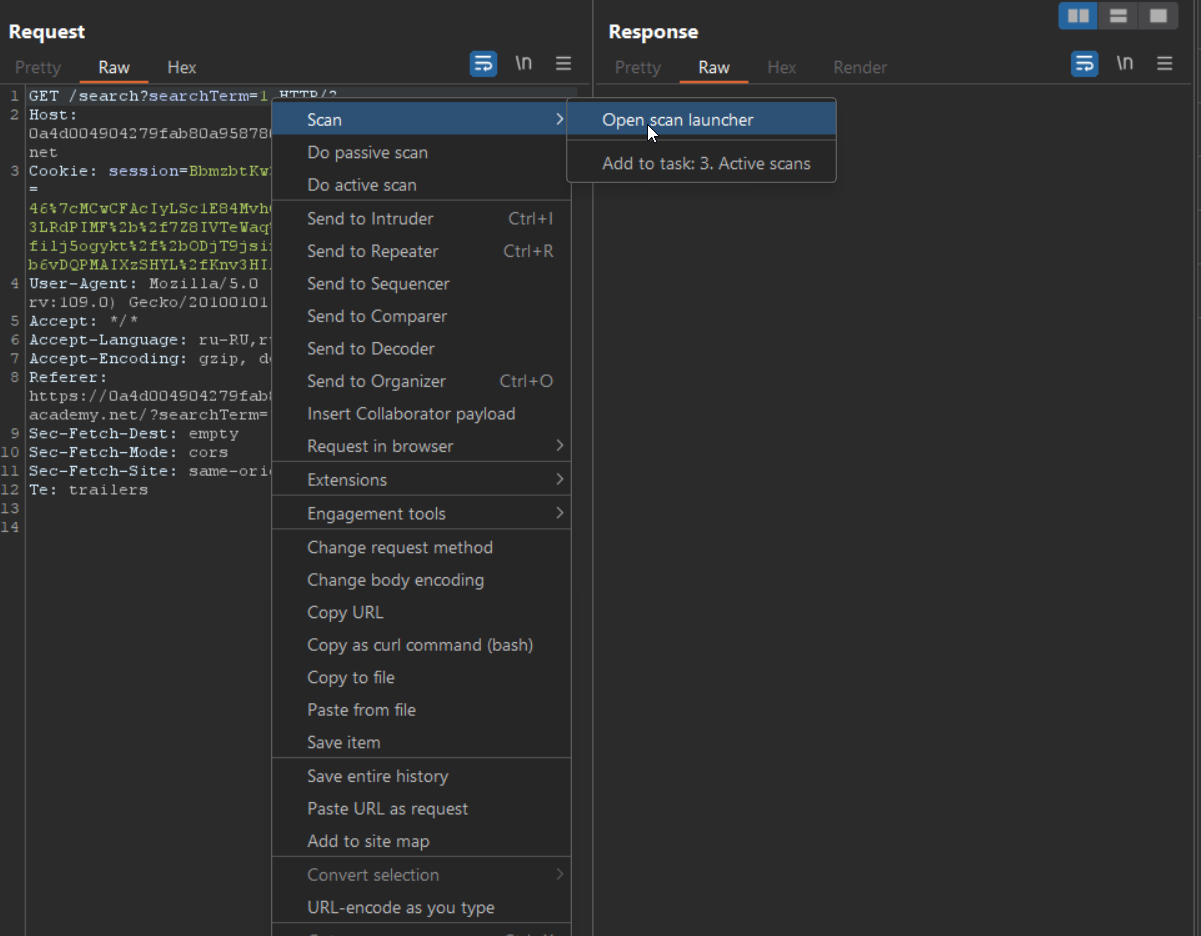Switch to the Pretty tab in Request
The width and height of the screenshot is (1201, 936).
(x=38, y=68)
